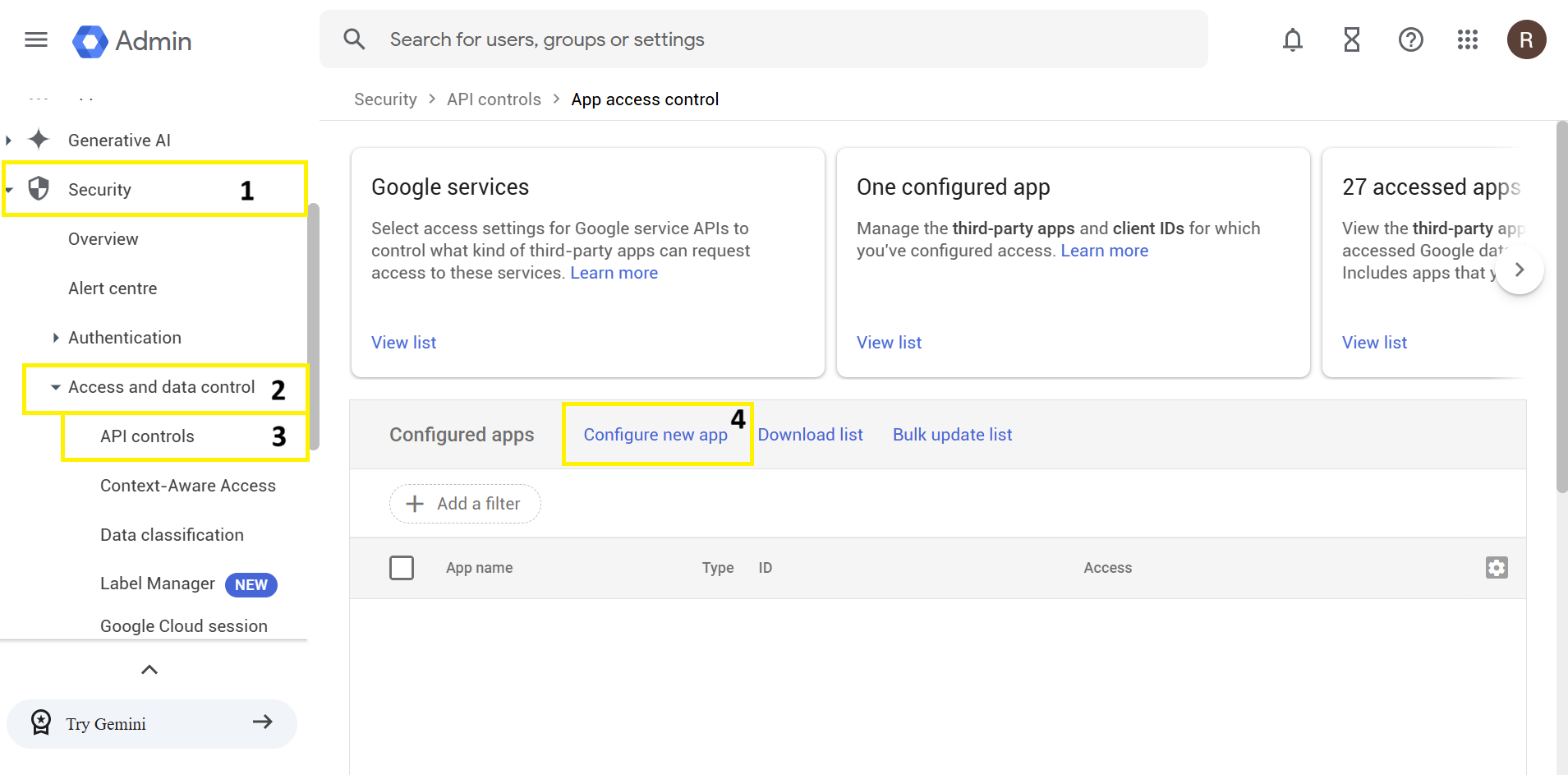Click the ID column header
The image size is (1568, 775).
coord(765,568)
